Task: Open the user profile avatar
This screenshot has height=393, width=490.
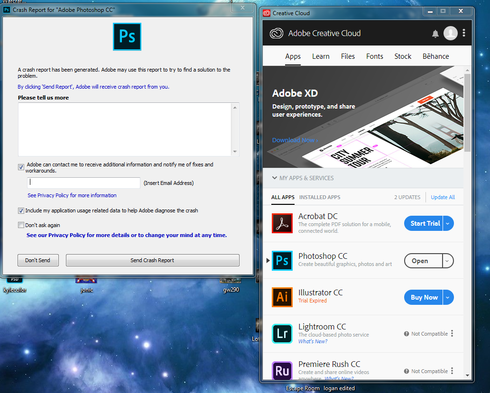Action: click(450, 33)
